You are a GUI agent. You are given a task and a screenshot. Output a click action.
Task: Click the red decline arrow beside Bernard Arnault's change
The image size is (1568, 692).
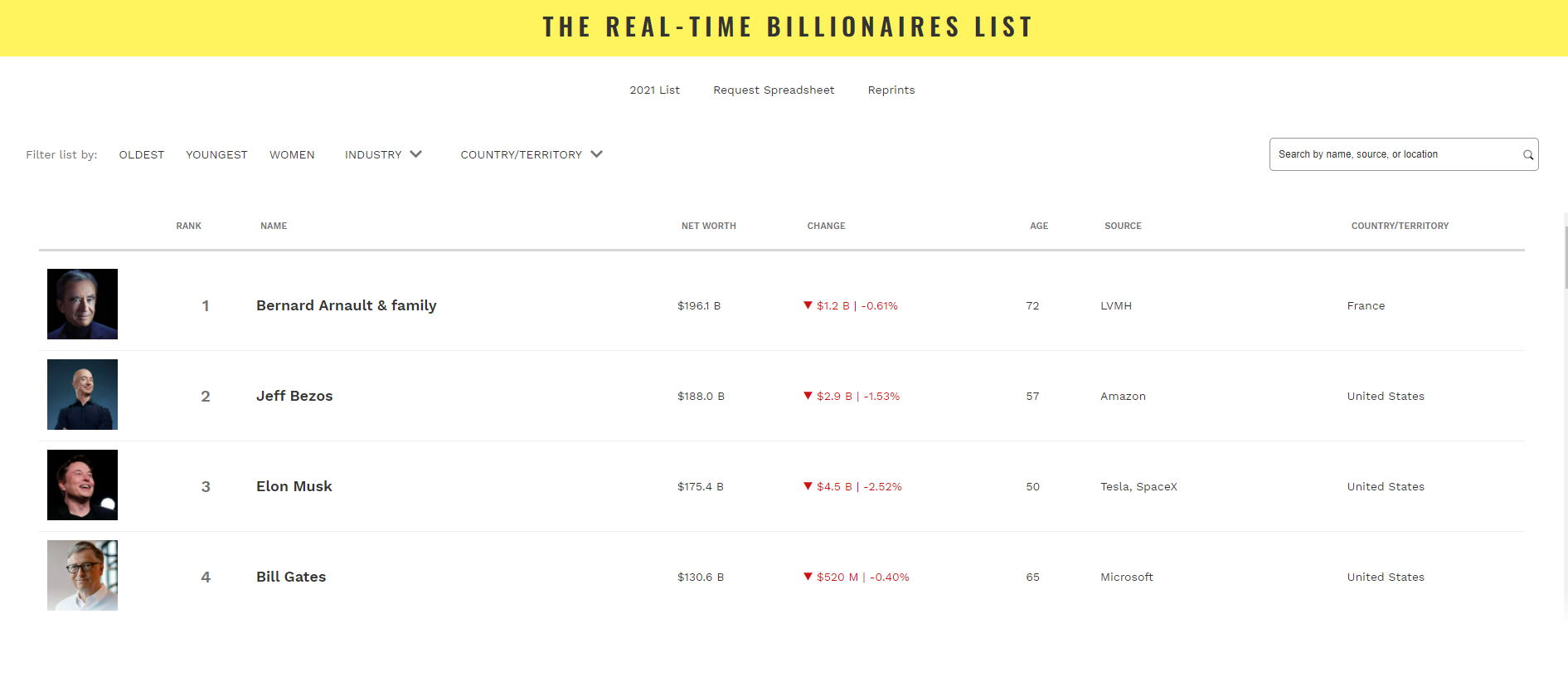pyautogui.click(x=809, y=305)
